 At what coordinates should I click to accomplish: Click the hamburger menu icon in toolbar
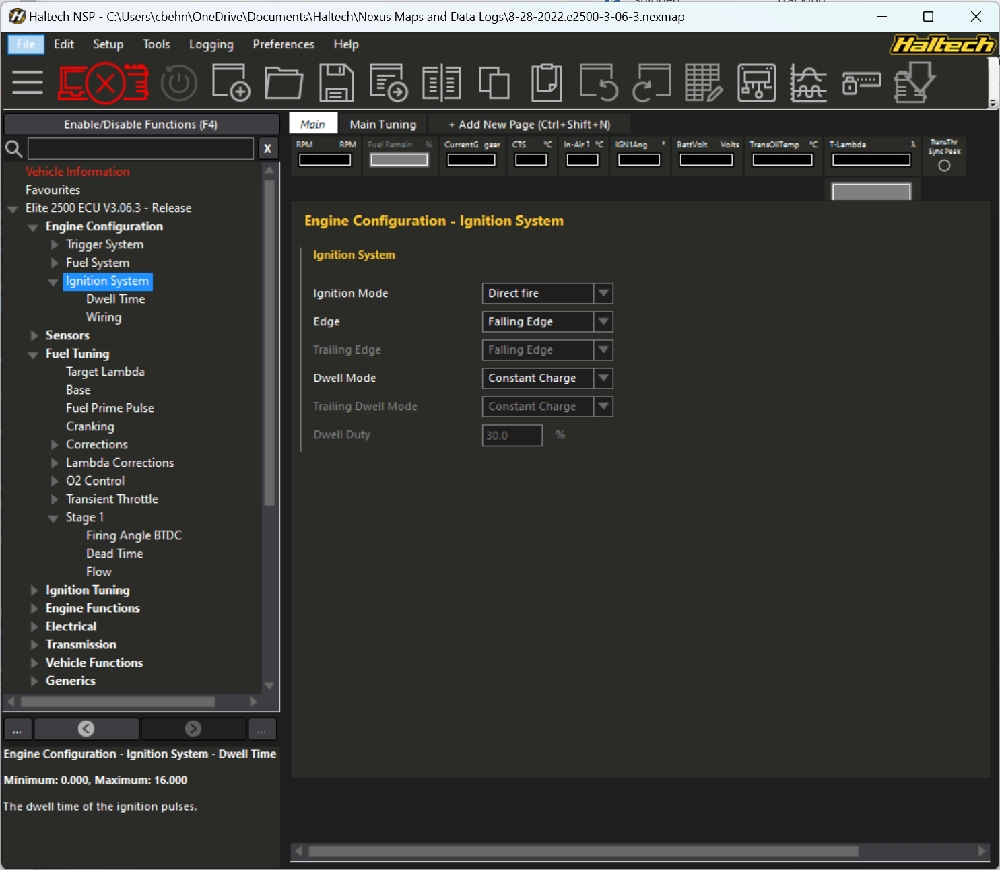28,83
